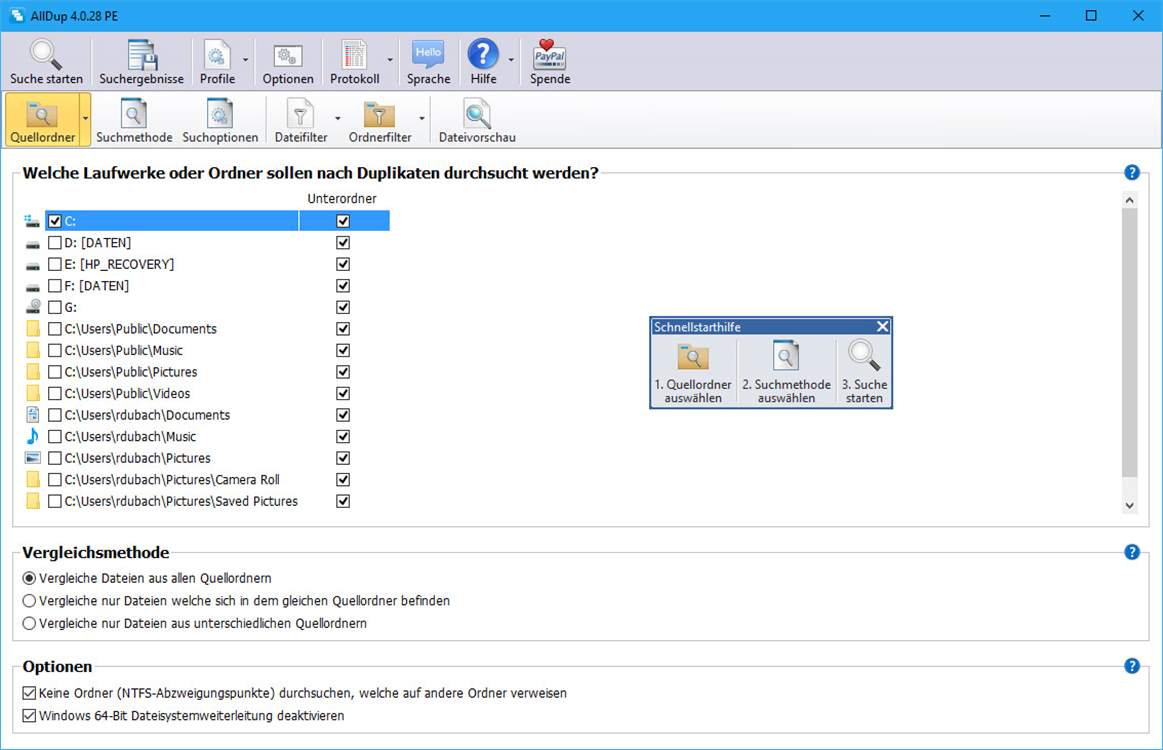Click the rdubach Documents icon
The width and height of the screenshot is (1163, 750).
tap(33, 415)
